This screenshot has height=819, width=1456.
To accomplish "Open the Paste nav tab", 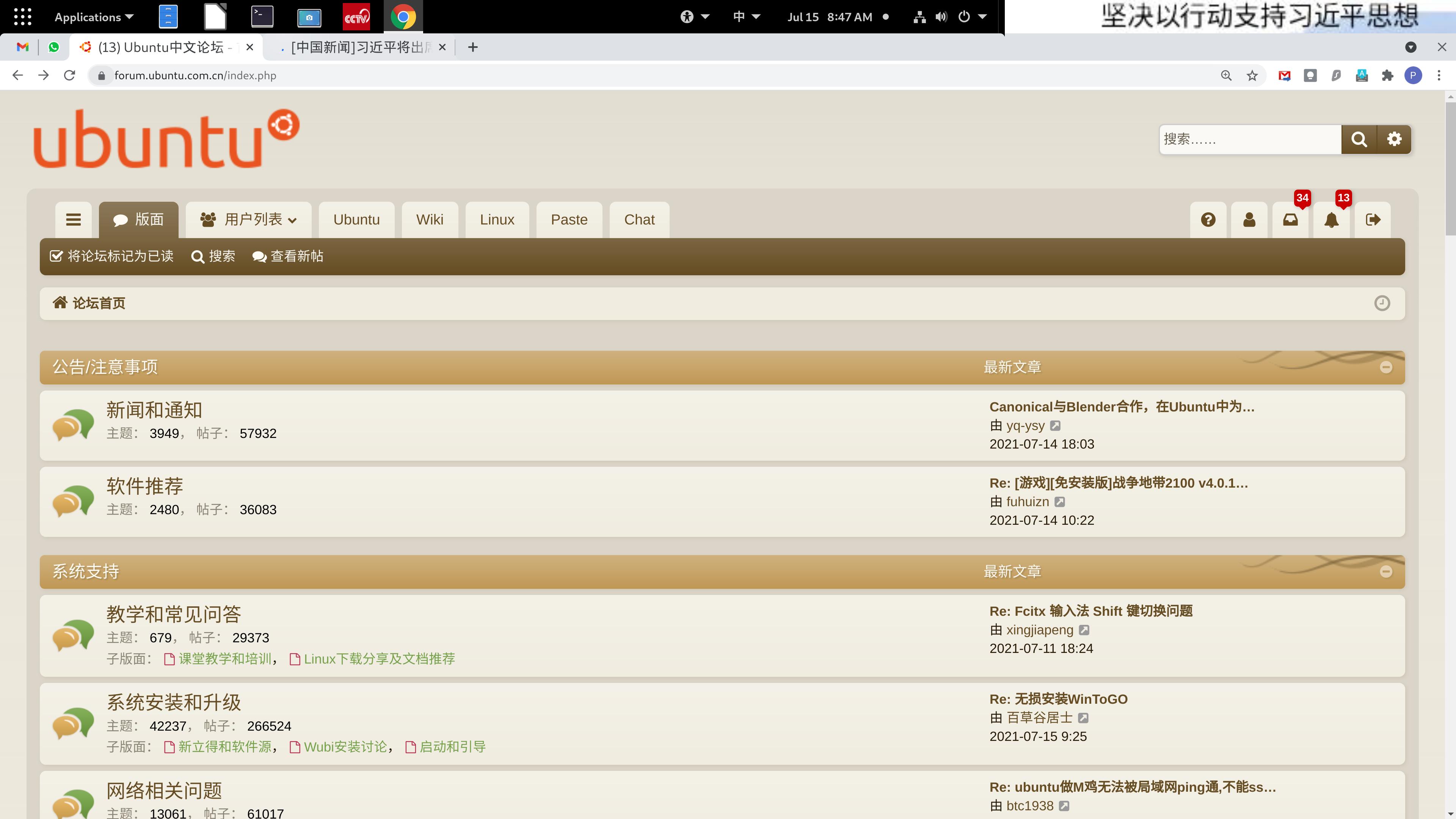I will click(x=569, y=220).
